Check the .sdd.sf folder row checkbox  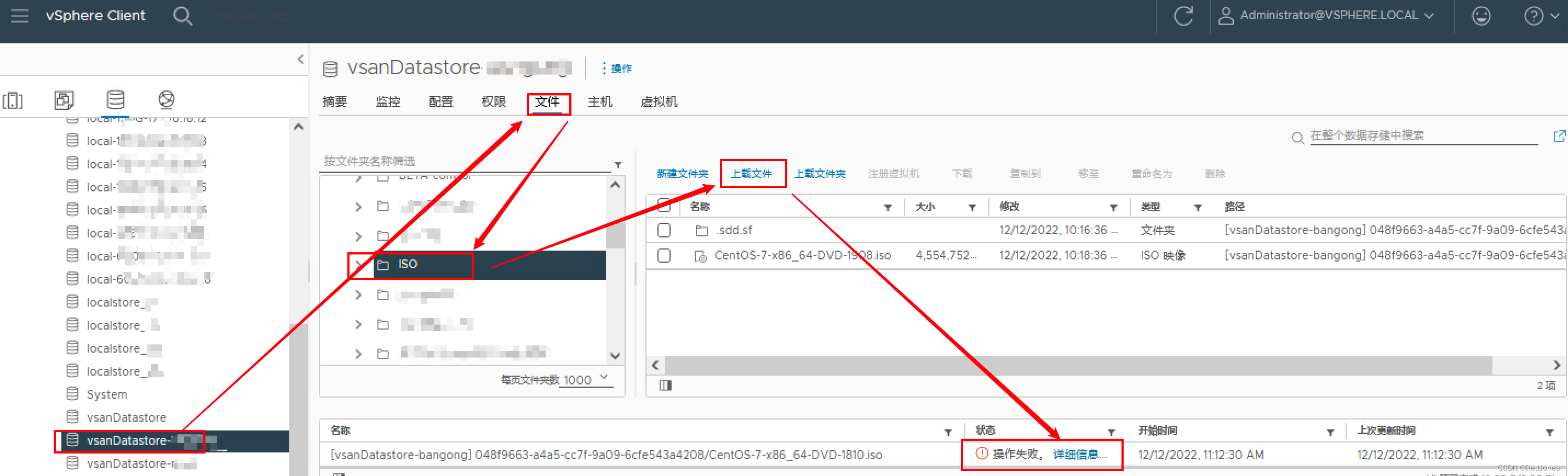pyautogui.click(x=664, y=230)
